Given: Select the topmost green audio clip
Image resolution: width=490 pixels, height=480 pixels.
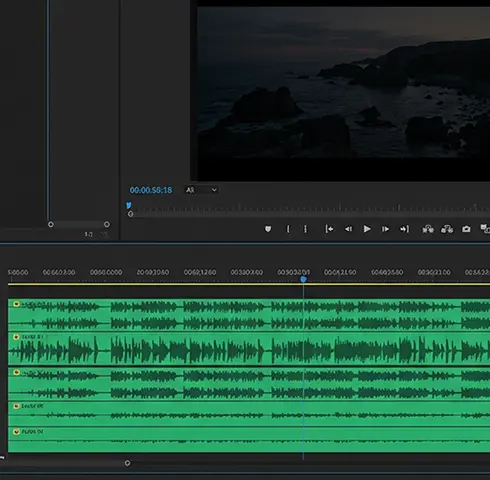Looking at the screenshot, I should (249, 315).
